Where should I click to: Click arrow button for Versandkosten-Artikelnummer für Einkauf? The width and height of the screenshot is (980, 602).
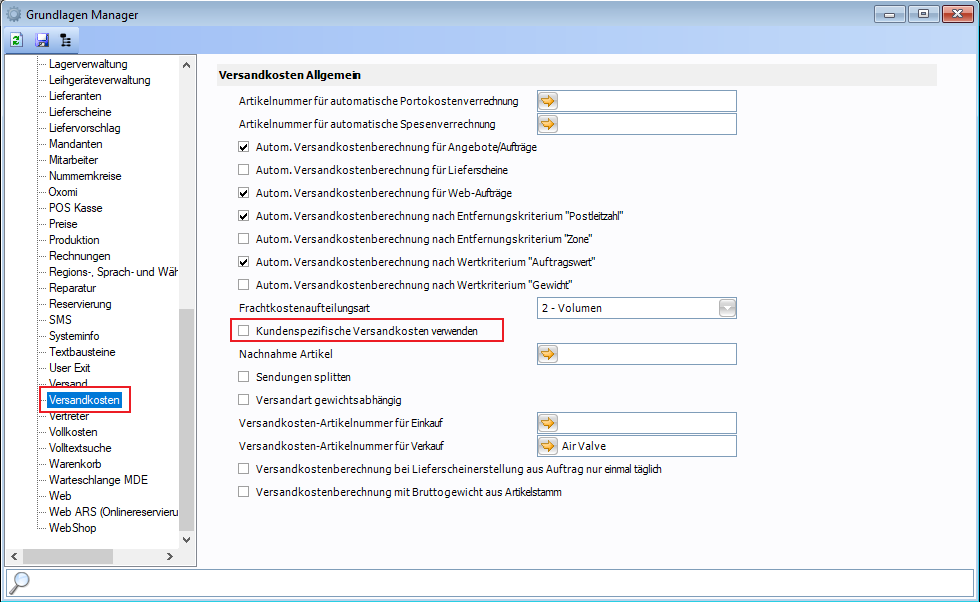(548, 423)
